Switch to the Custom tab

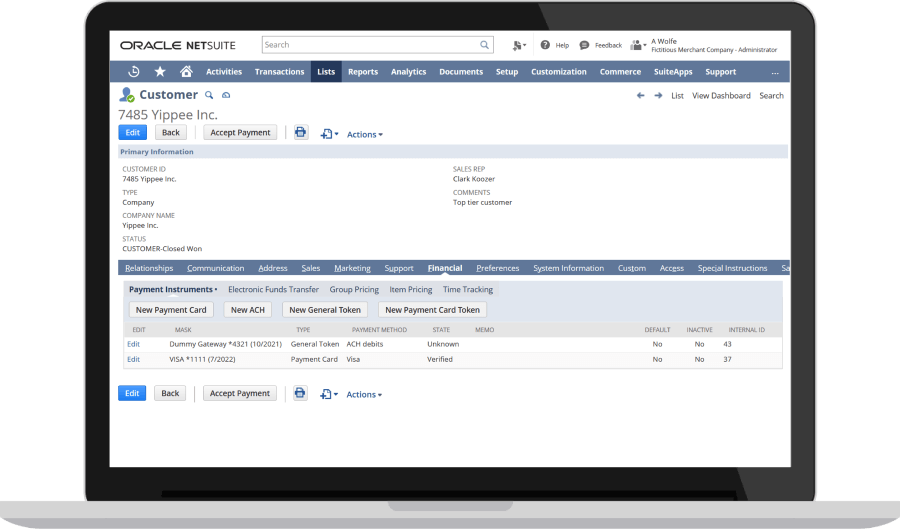pos(632,268)
